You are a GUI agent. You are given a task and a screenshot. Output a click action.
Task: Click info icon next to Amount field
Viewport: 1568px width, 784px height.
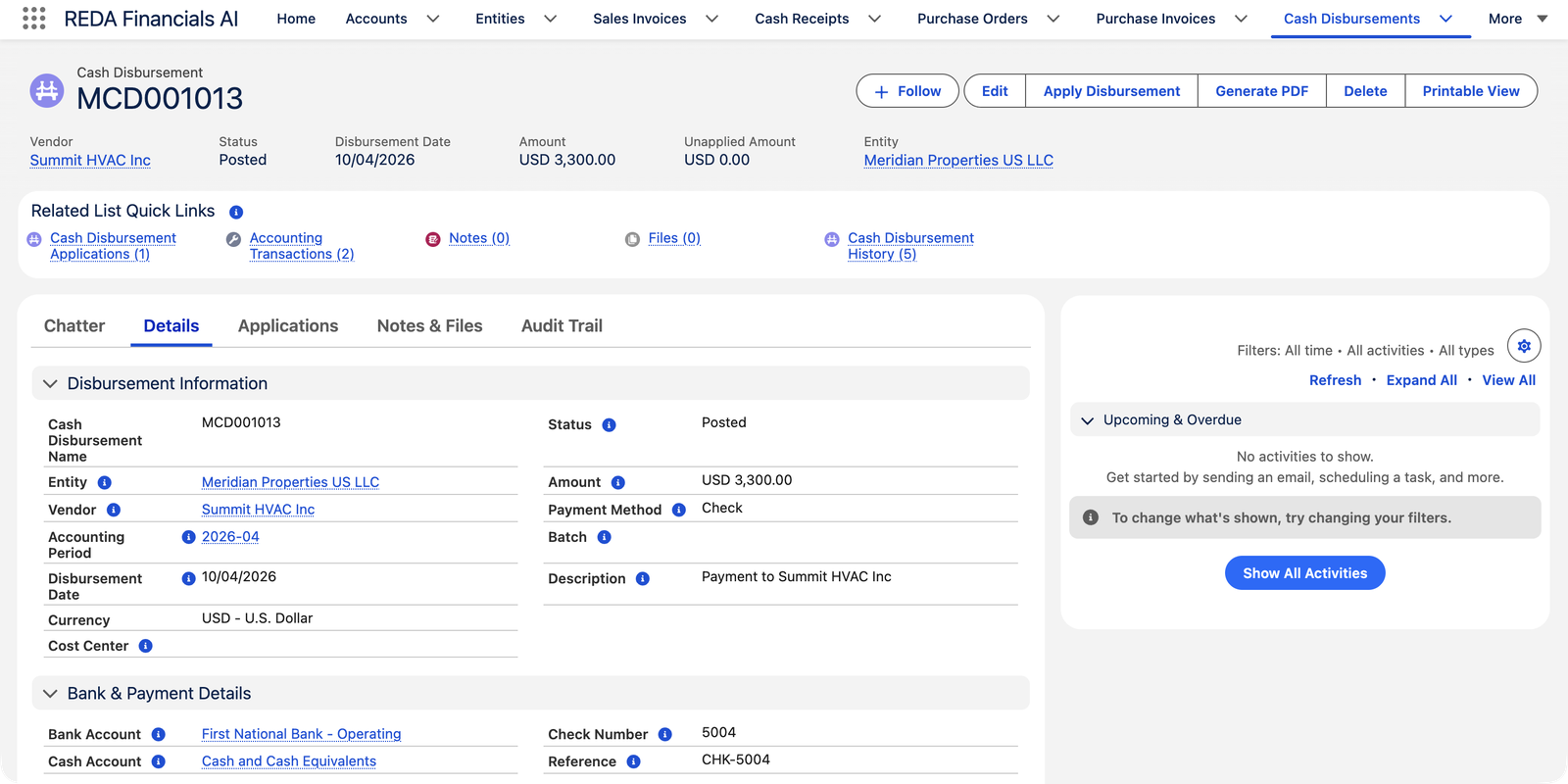pyautogui.click(x=618, y=482)
